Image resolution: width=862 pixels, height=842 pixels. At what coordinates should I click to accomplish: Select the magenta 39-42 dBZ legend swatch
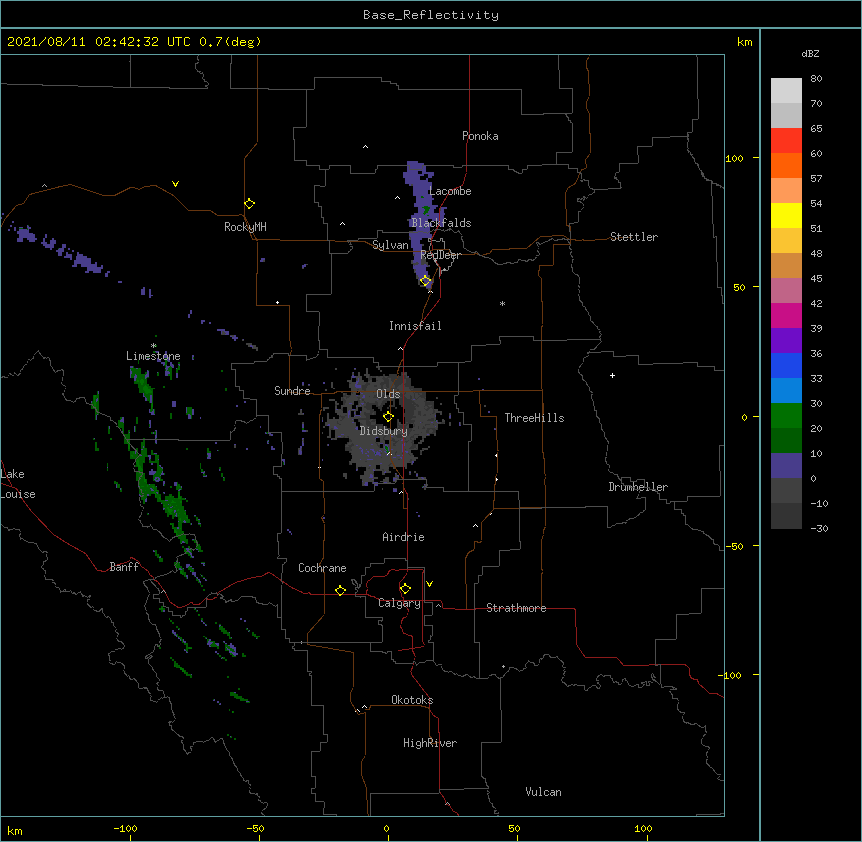click(x=786, y=315)
